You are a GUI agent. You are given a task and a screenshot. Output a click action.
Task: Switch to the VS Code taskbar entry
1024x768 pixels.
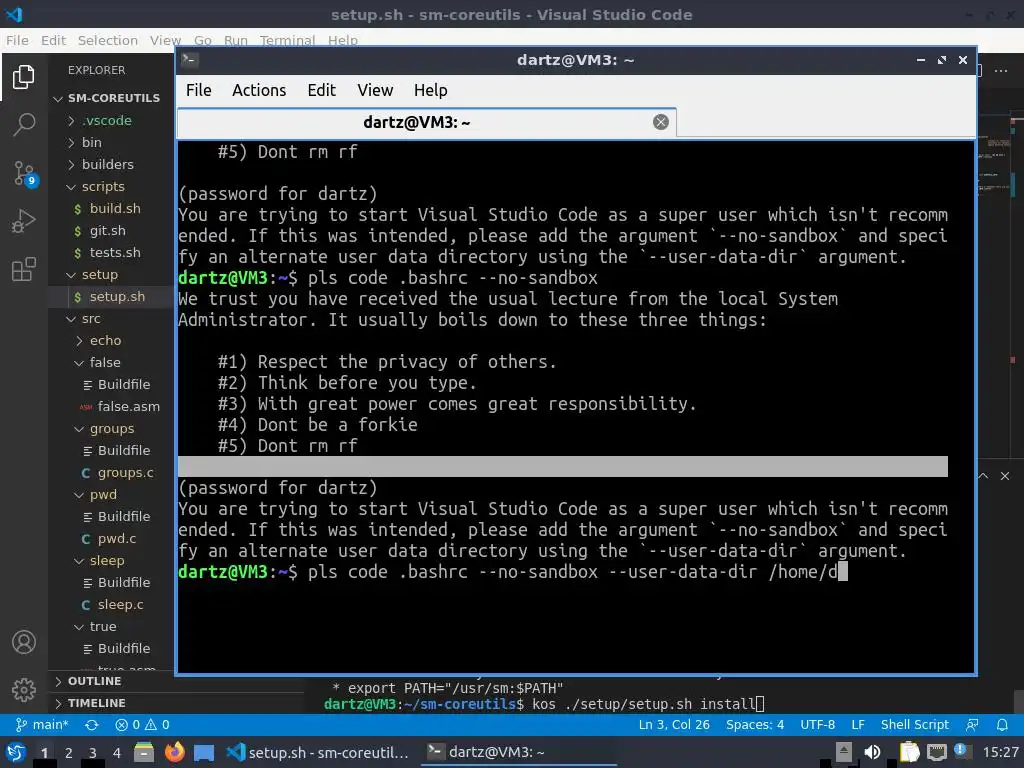tap(318, 752)
